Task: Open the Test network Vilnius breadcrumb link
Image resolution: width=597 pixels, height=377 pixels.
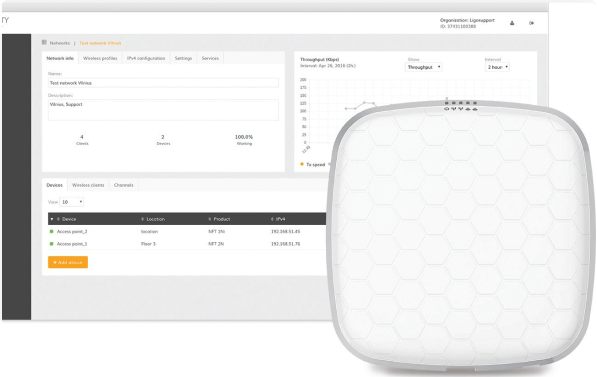Action: tap(100, 43)
